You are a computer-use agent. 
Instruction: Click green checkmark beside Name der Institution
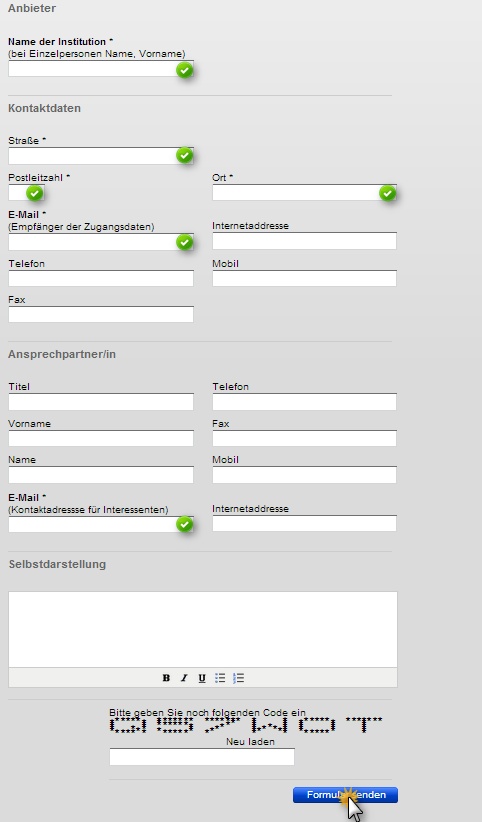(x=185, y=70)
